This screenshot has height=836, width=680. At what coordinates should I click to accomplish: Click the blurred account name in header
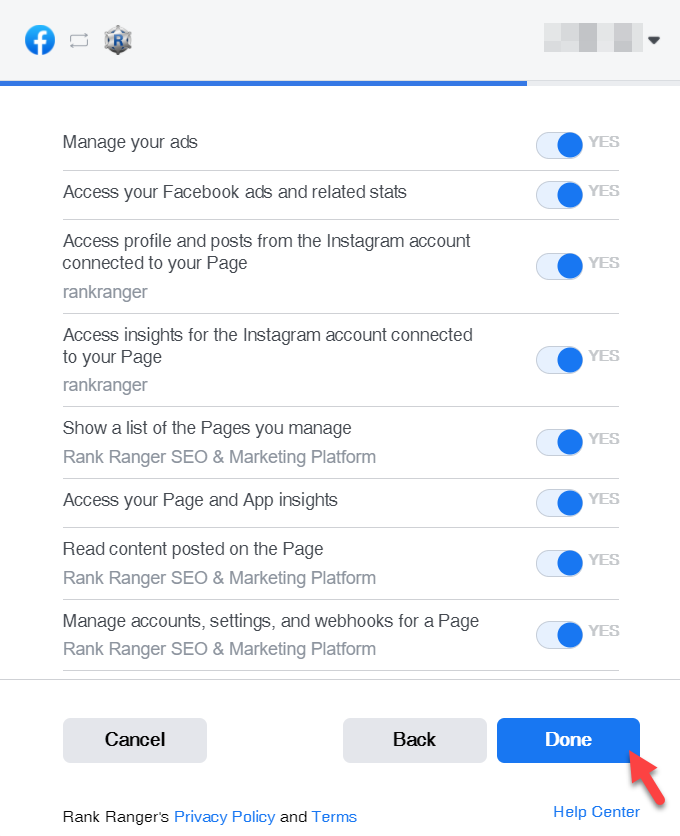click(592, 39)
